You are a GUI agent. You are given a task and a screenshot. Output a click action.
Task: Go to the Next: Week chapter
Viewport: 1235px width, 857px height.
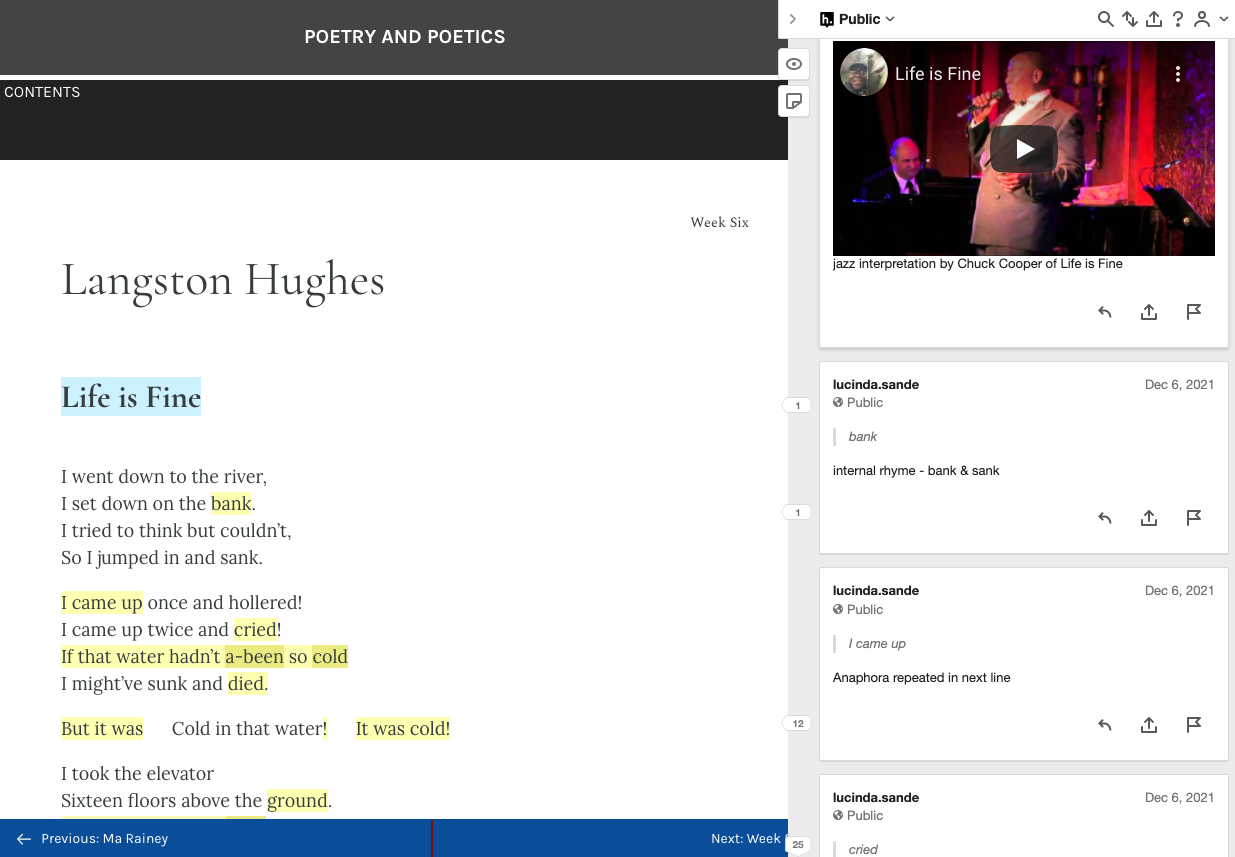(746, 838)
